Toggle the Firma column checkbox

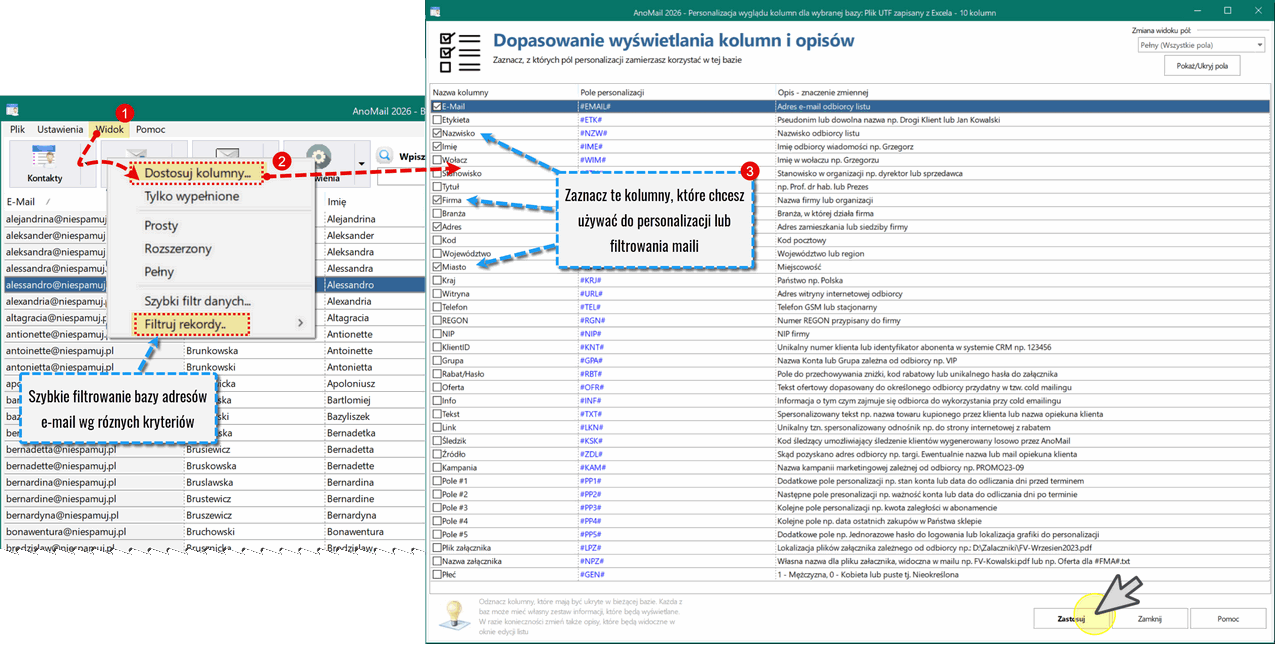[x=437, y=200]
